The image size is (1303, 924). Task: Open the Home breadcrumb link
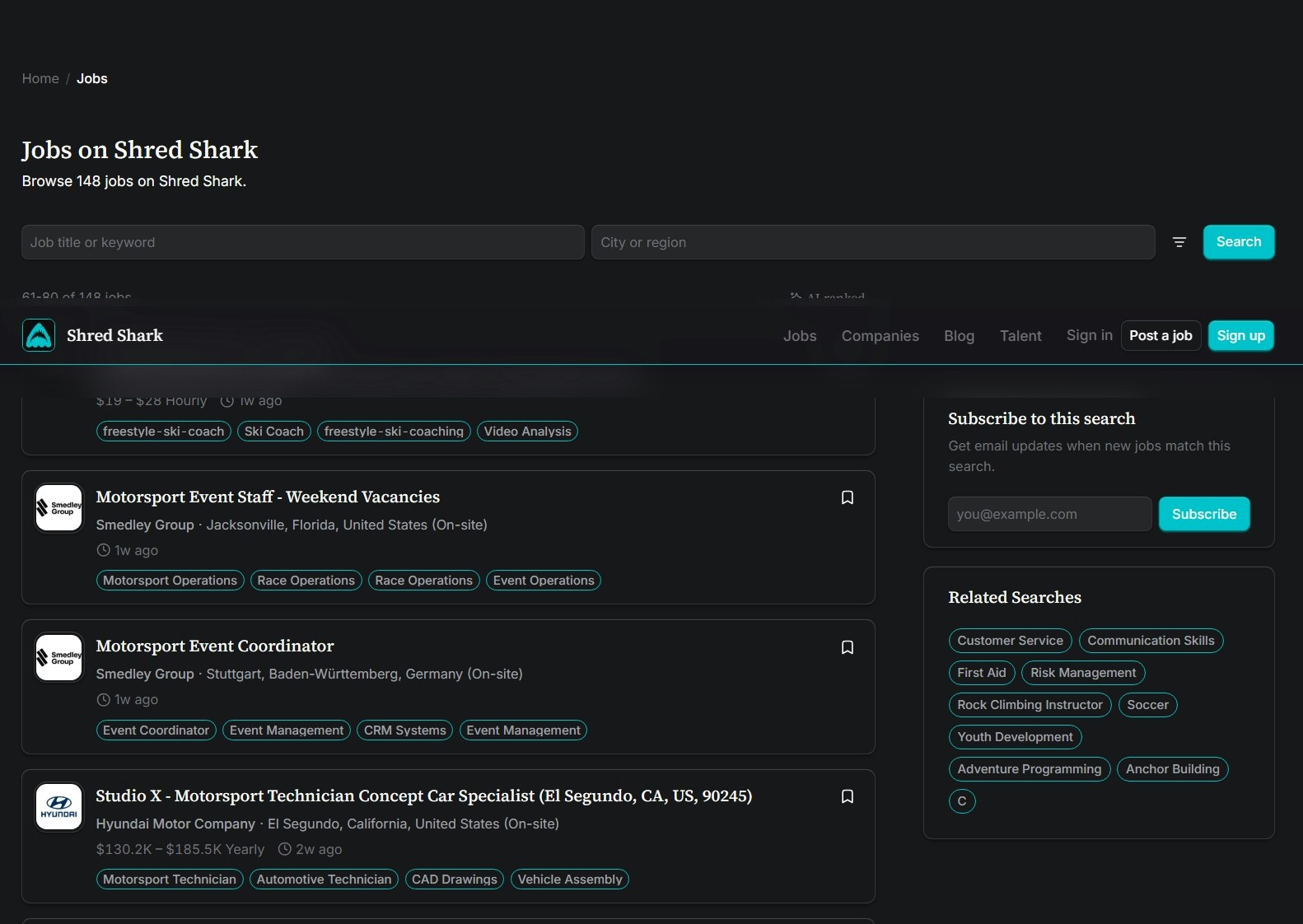[x=40, y=78]
